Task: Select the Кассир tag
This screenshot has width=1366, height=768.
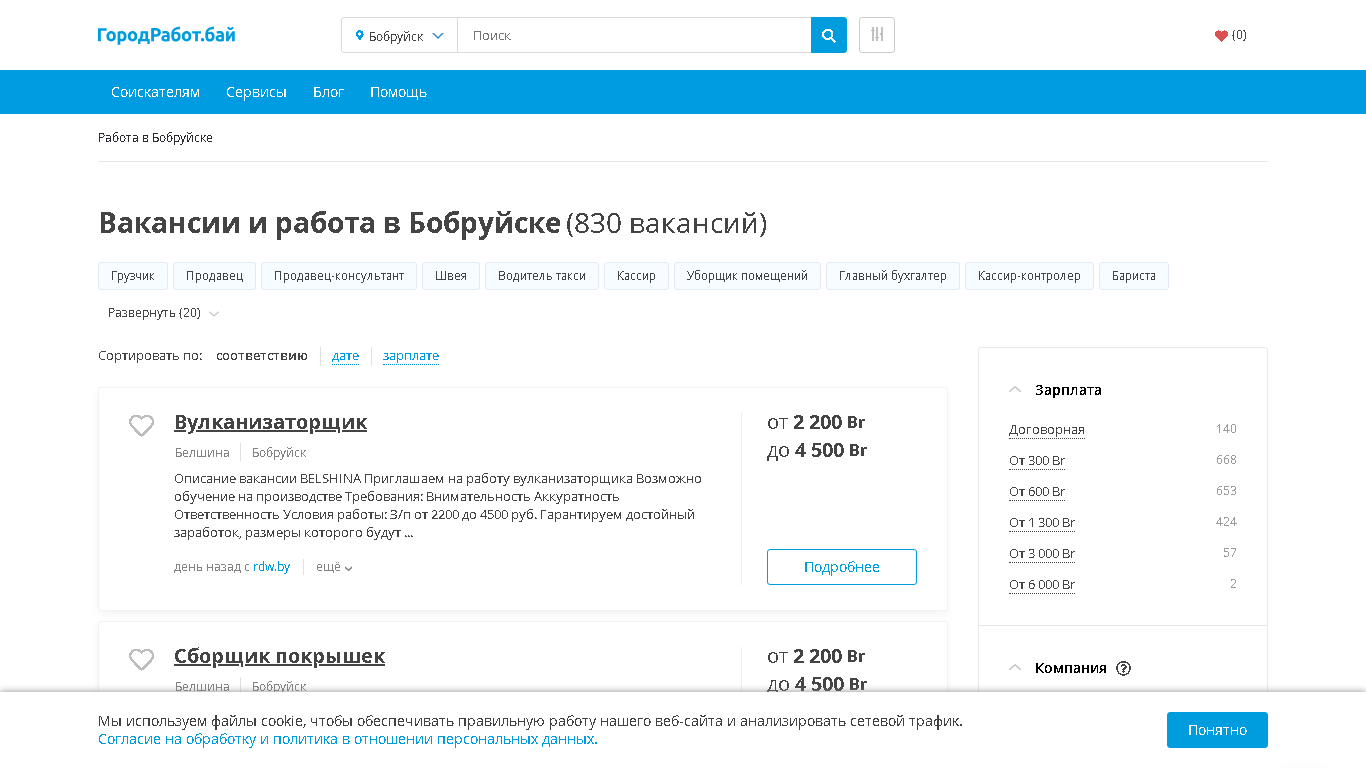Action: coord(636,276)
